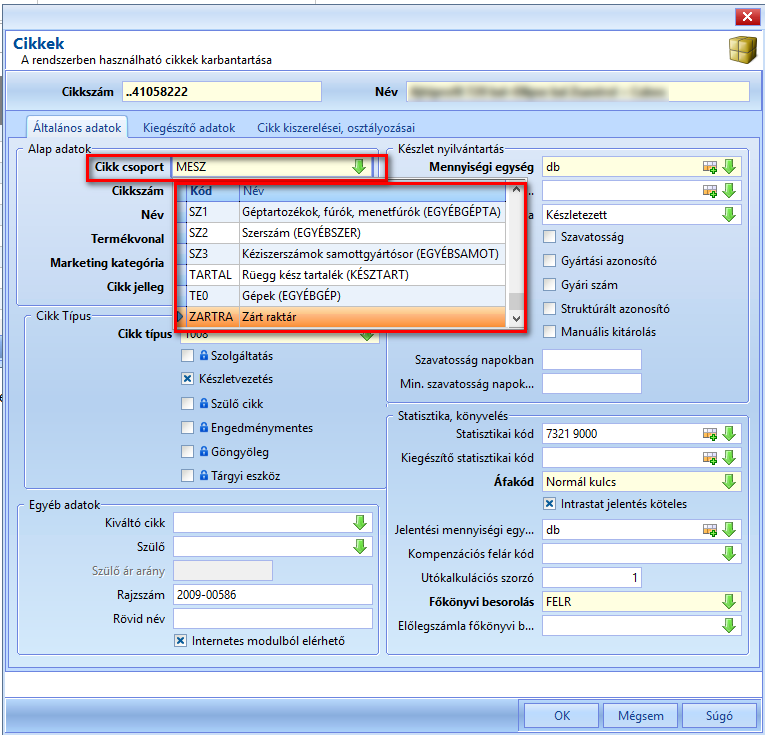
Task: Select ZARTRA Zárt raktár entry
Action: tap(346, 317)
